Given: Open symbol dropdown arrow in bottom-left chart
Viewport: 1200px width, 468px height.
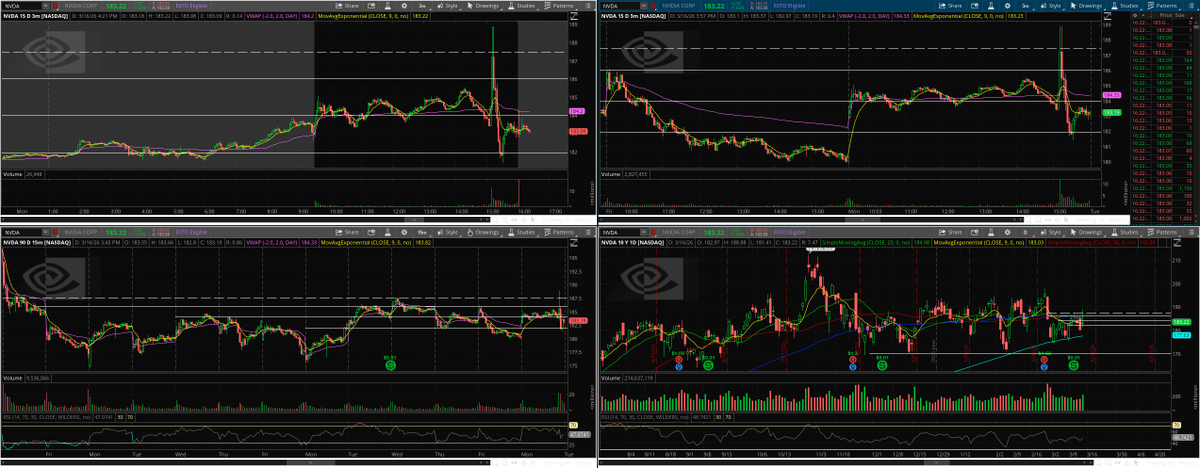Looking at the screenshot, I should pyautogui.click(x=45, y=232).
